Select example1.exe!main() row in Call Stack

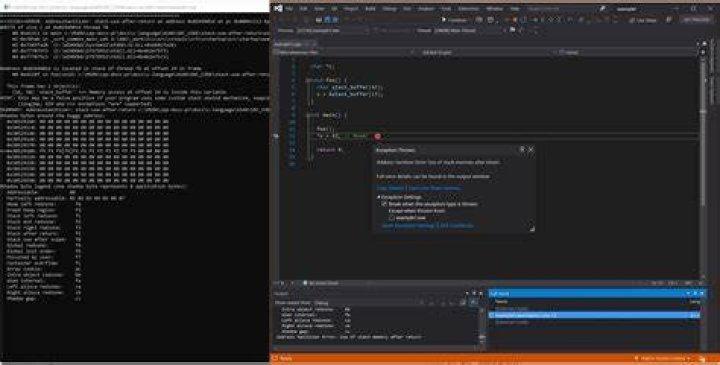point(595,315)
